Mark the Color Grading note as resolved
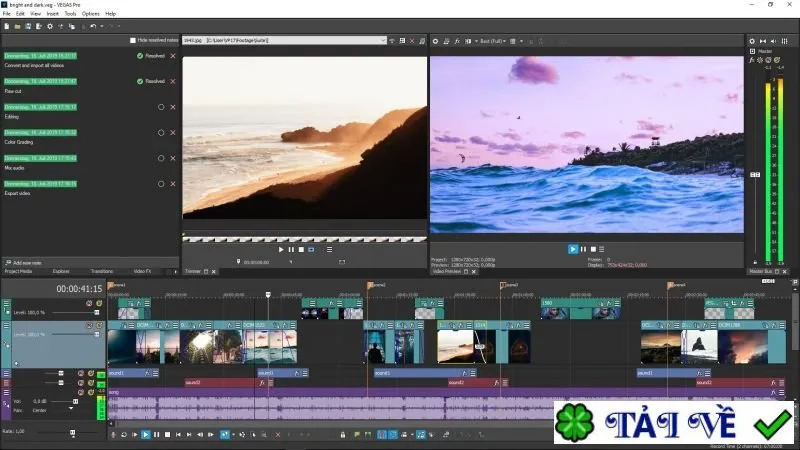Viewport: 800px width, 450px height. 161,133
